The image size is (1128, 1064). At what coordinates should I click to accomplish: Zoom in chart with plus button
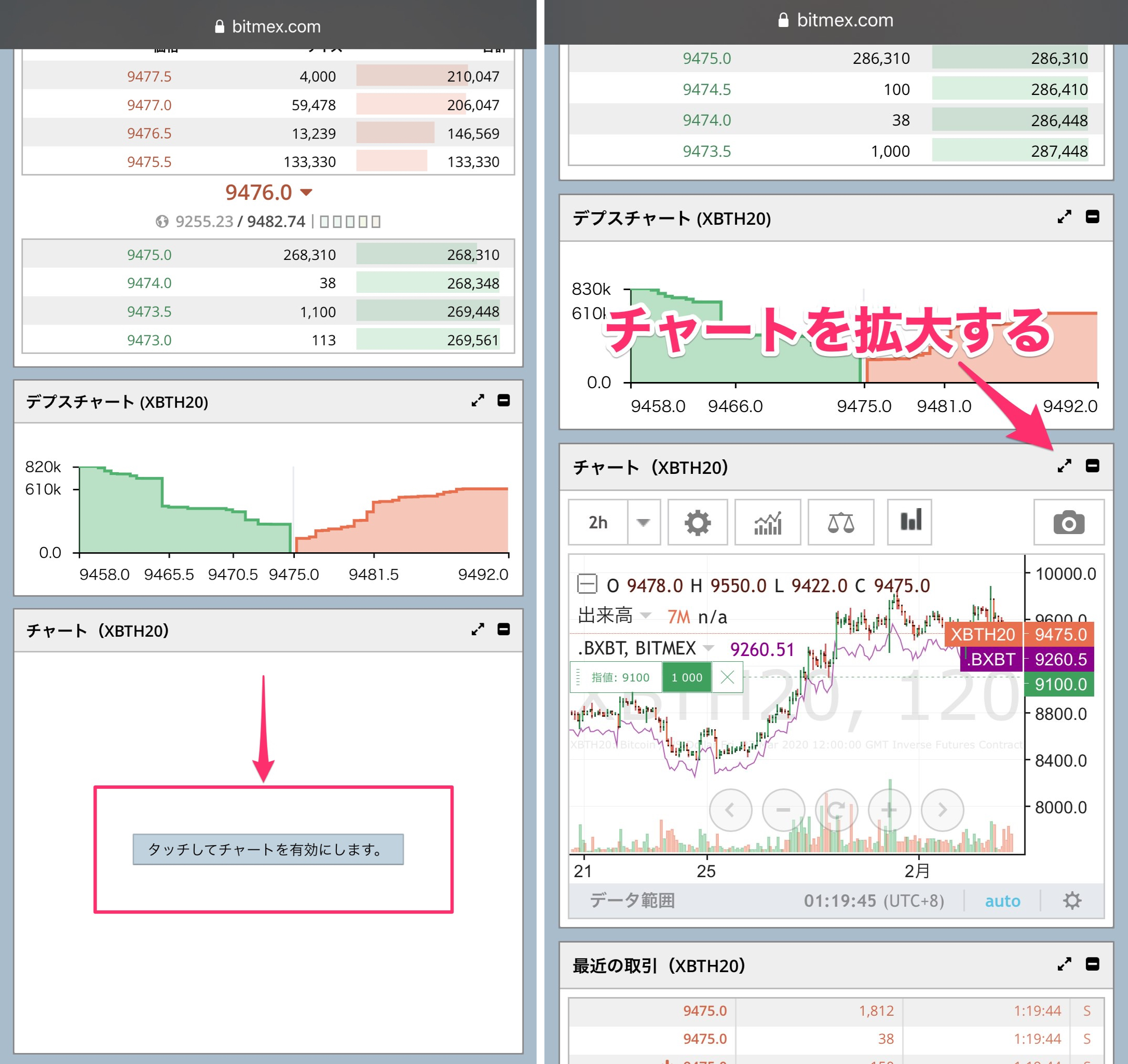889,810
